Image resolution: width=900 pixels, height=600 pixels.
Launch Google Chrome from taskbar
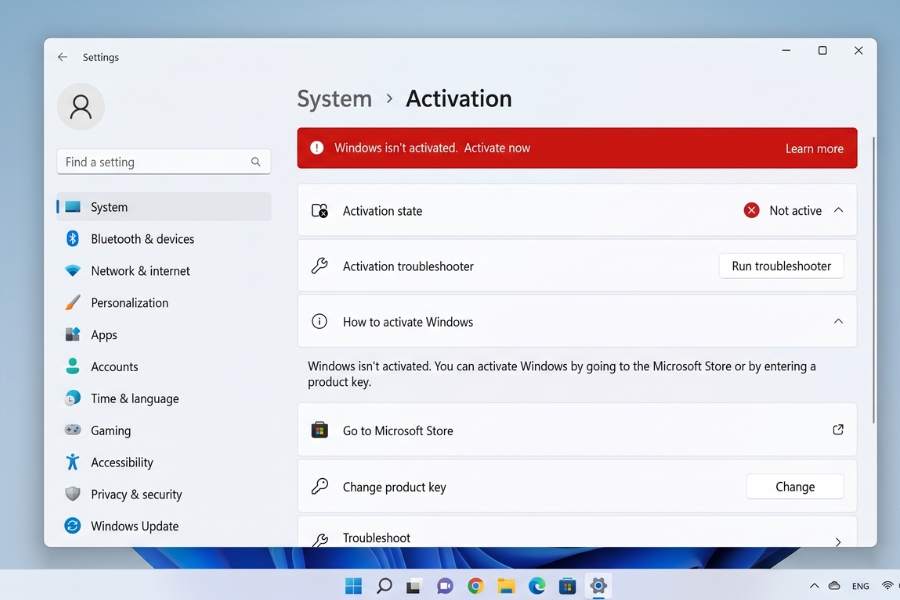point(475,586)
